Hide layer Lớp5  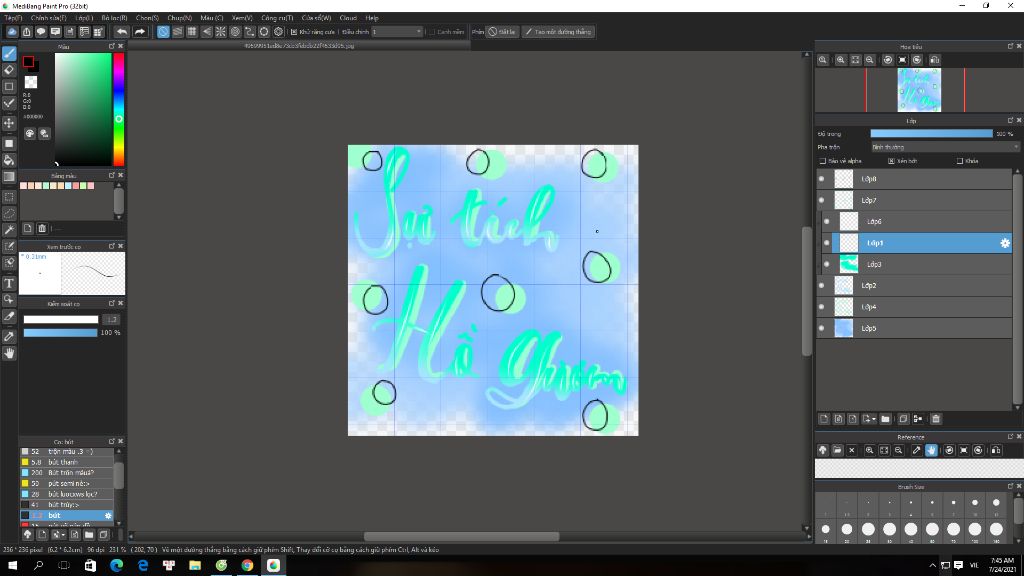point(822,328)
